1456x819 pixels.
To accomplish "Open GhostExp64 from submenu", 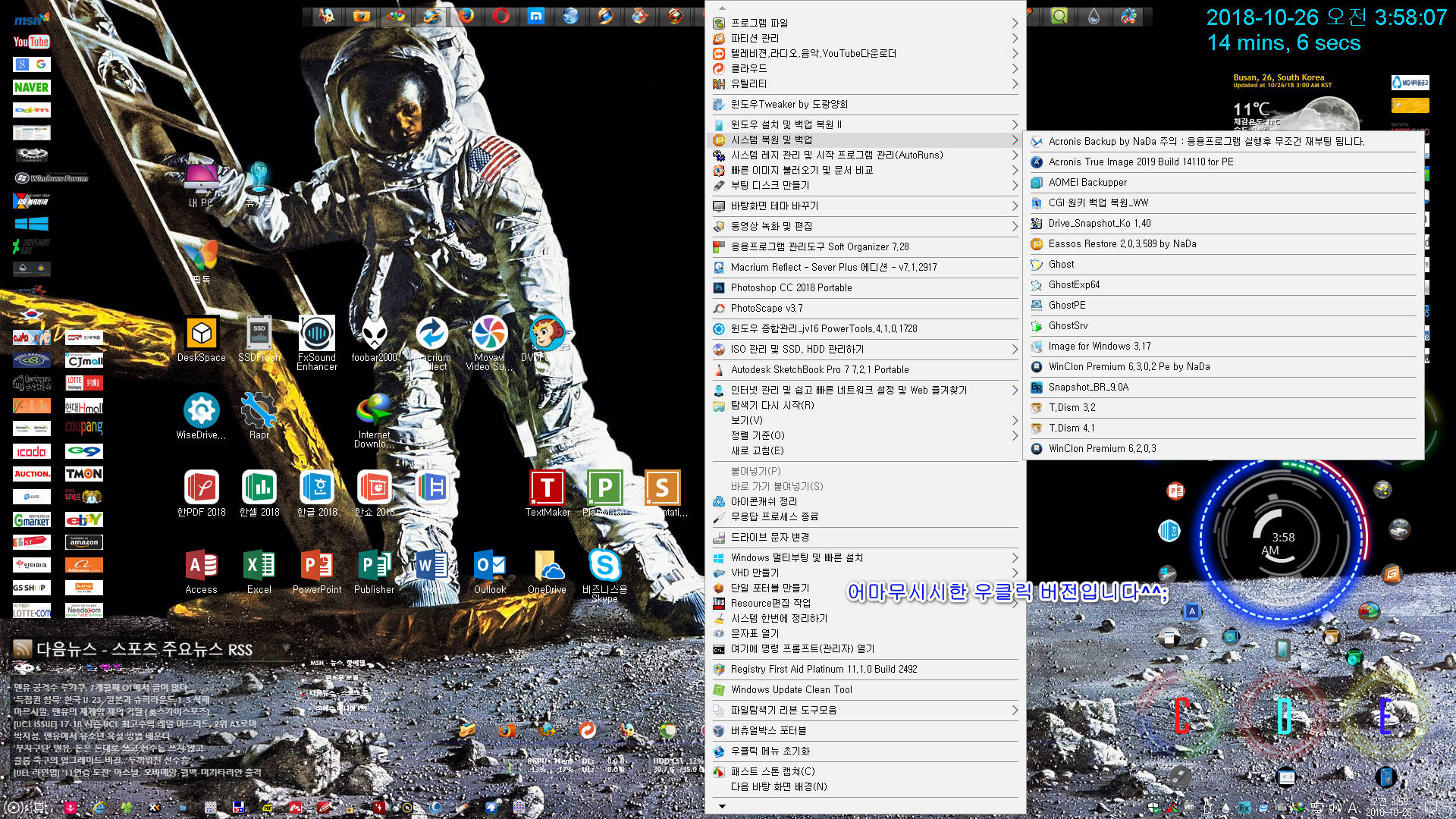I will [1222, 284].
